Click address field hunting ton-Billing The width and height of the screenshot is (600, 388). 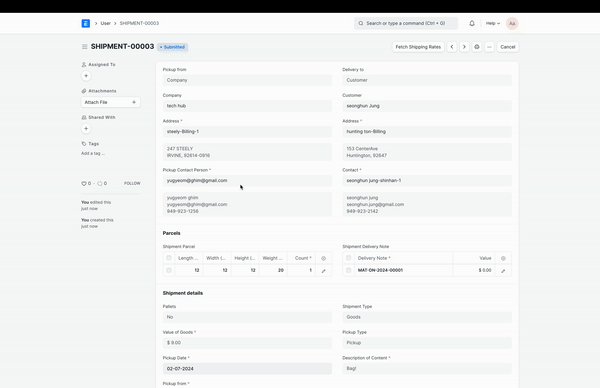[x=427, y=131]
